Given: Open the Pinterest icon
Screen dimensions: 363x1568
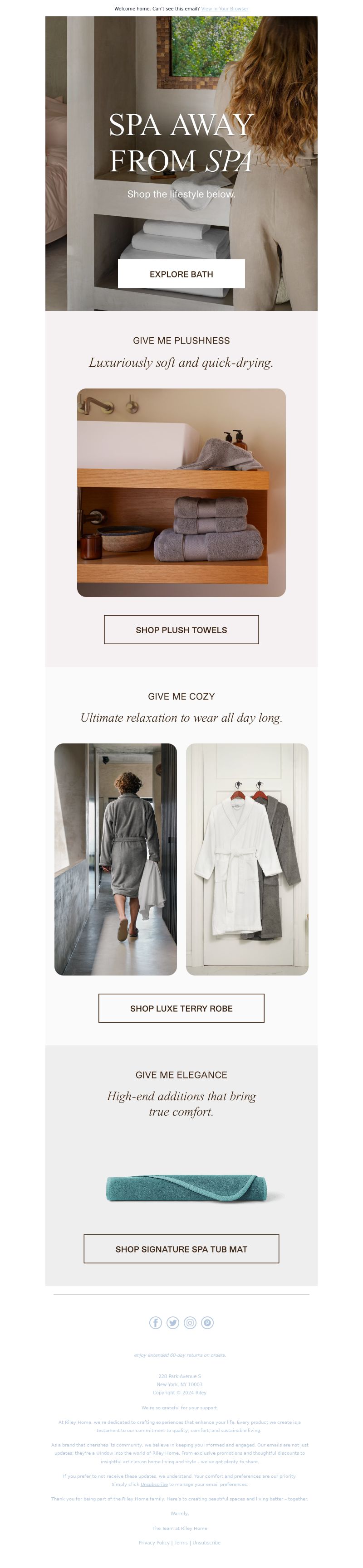Looking at the screenshot, I should (x=207, y=1322).
